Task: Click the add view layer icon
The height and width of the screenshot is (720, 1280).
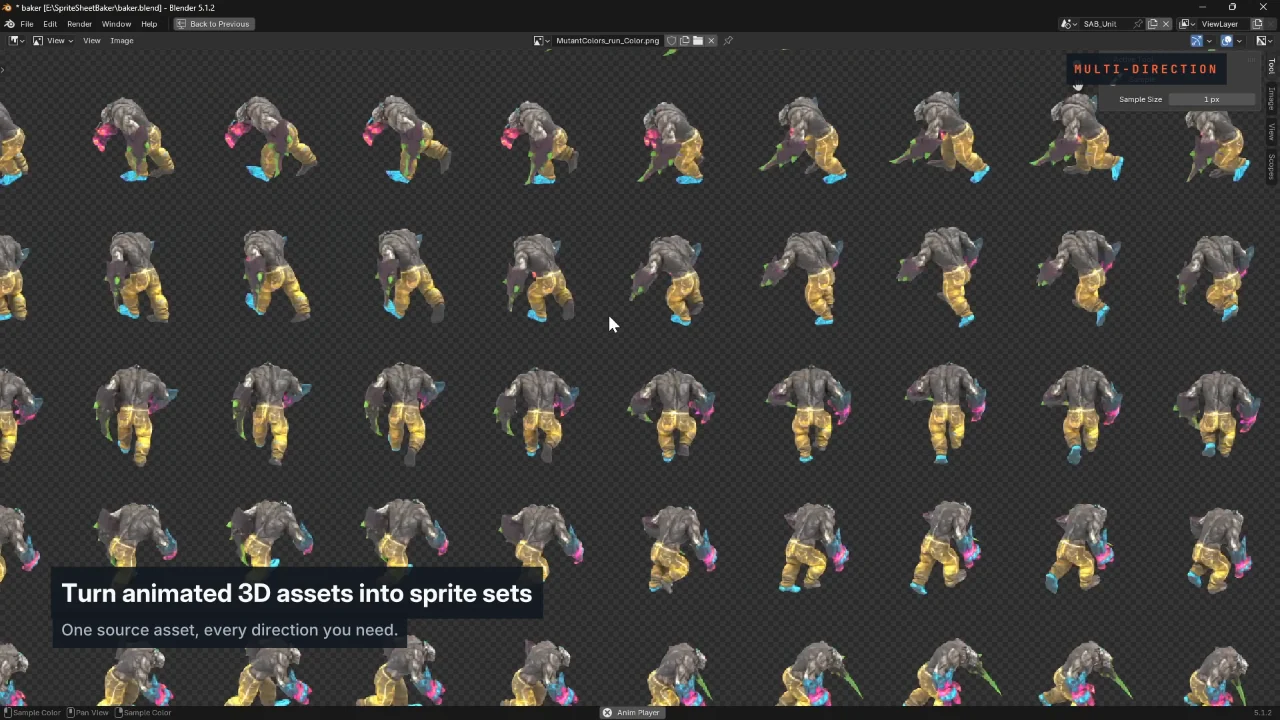Action: tap(1258, 24)
